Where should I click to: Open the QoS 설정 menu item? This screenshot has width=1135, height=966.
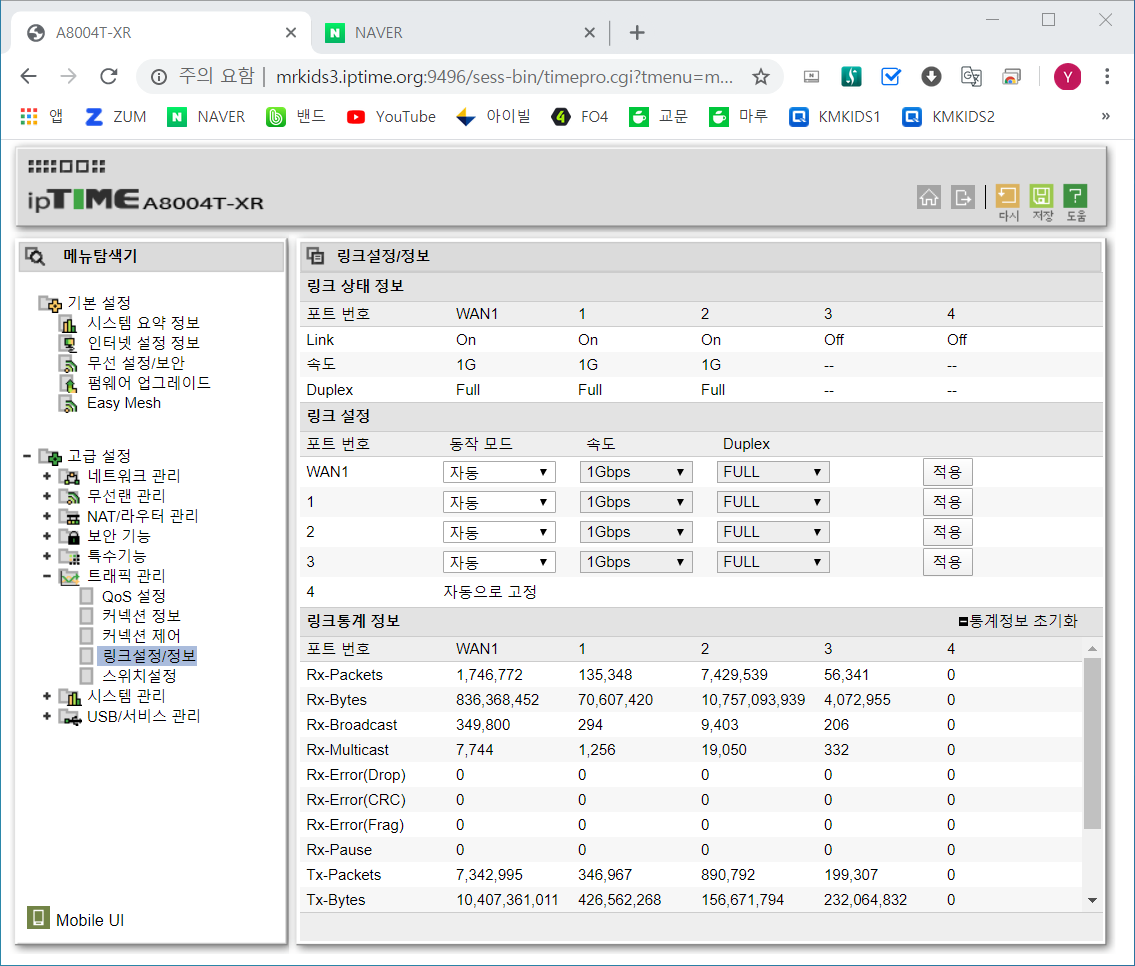(134, 596)
